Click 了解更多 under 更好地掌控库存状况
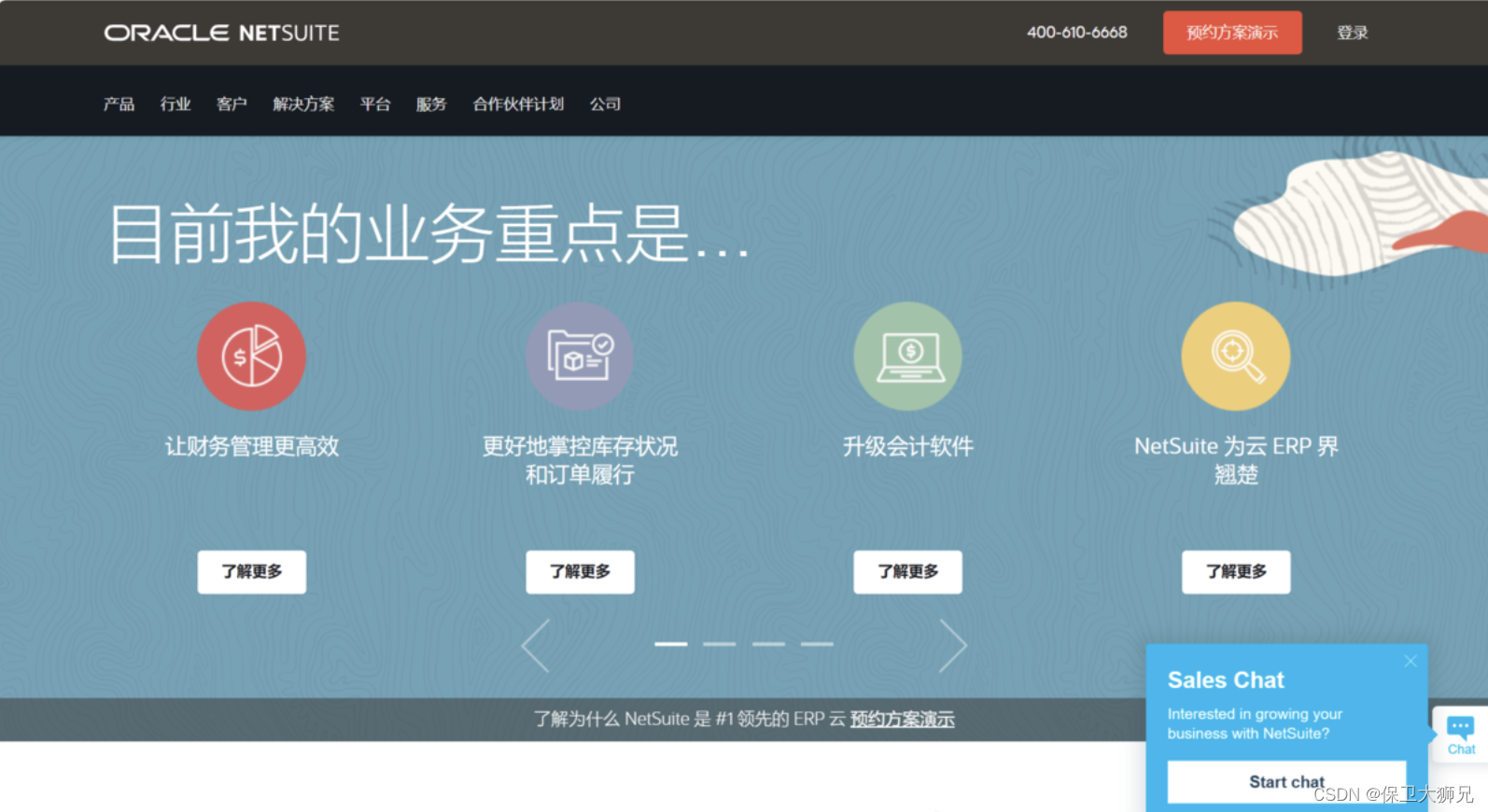This screenshot has width=1488, height=812. click(580, 571)
